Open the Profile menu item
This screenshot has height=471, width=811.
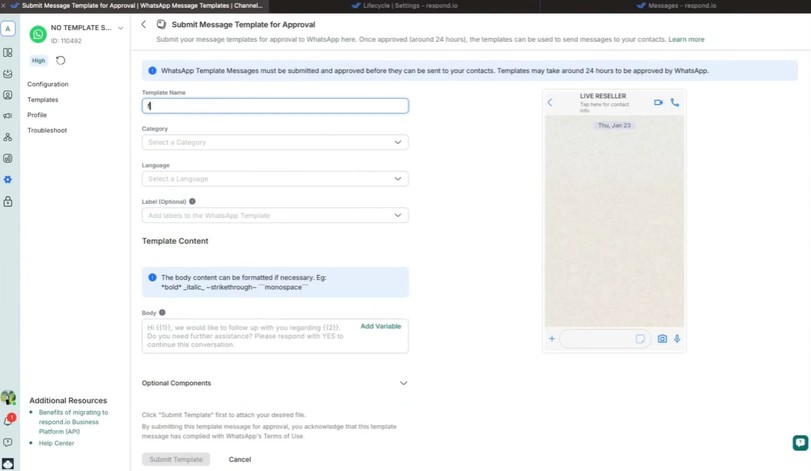coord(37,115)
